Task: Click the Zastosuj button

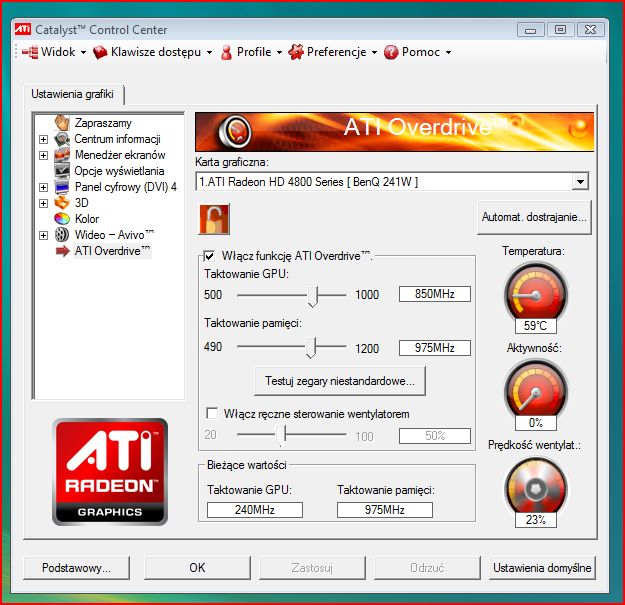Action: click(312, 568)
